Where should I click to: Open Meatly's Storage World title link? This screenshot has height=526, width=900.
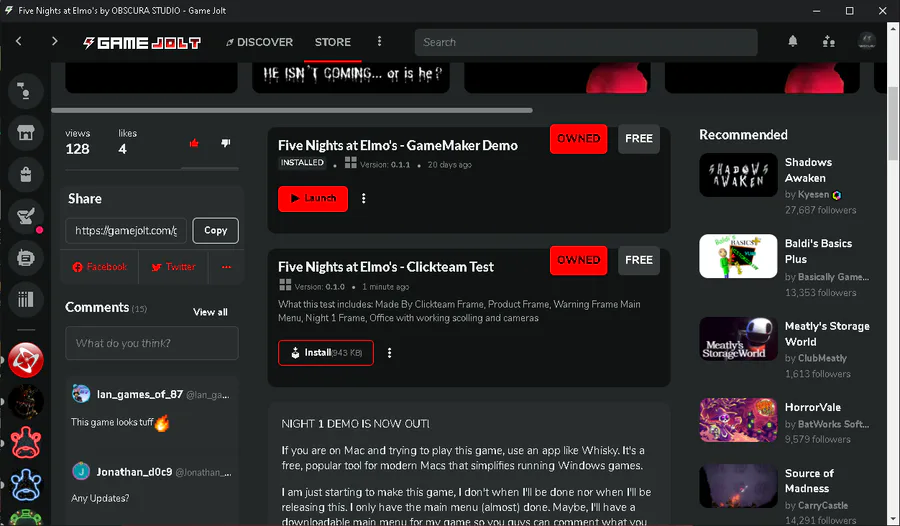pyautogui.click(x=827, y=334)
